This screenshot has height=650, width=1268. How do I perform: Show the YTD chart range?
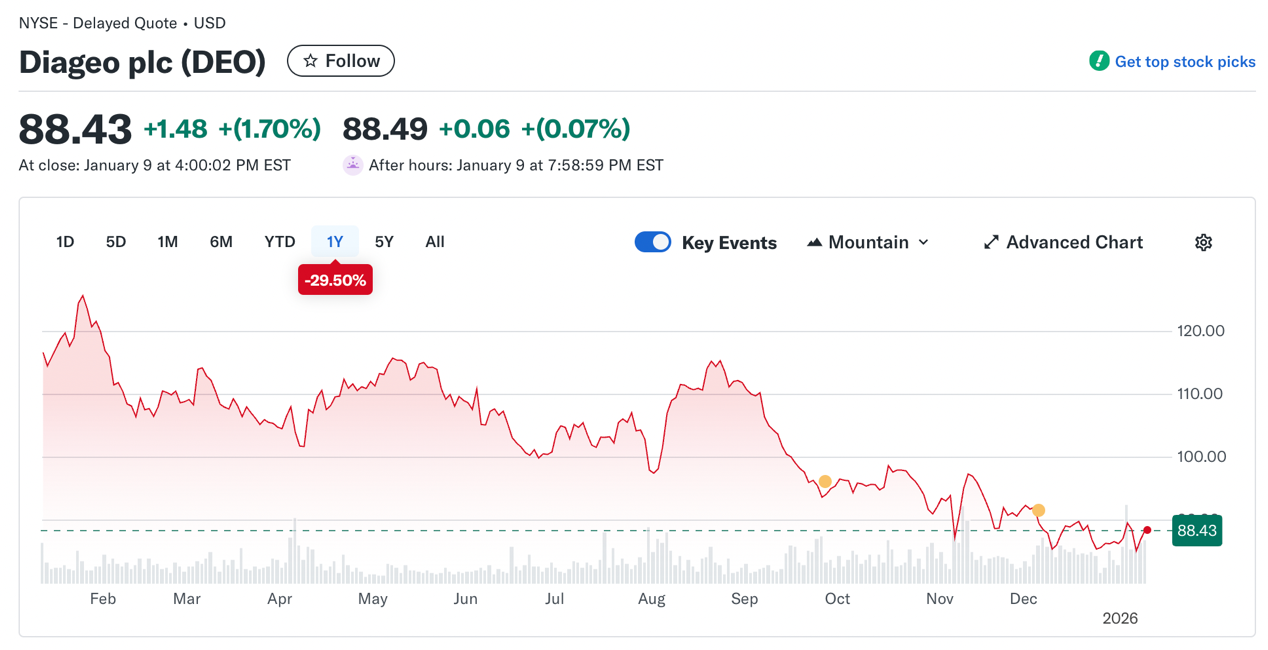click(x=280, y=242)
